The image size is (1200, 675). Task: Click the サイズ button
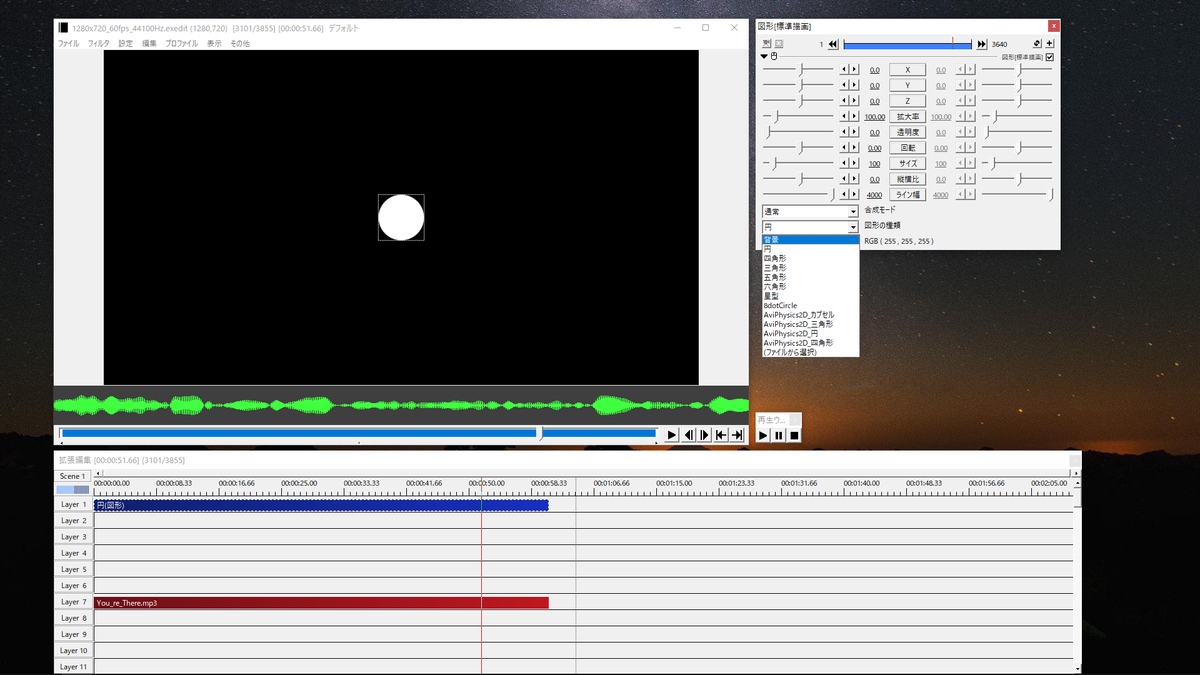(907, 163)
